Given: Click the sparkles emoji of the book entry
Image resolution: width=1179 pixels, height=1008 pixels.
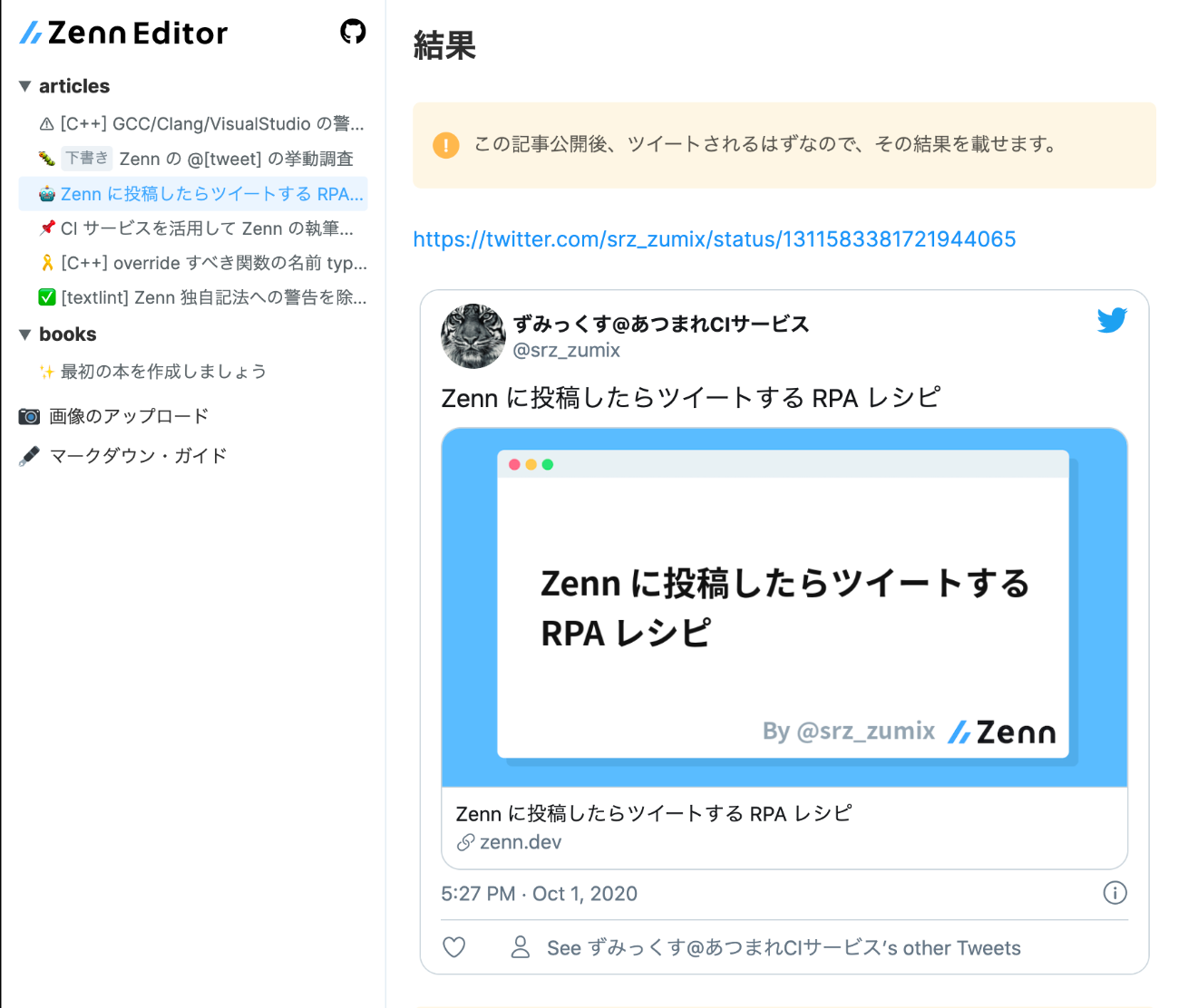Looking at the screenshot, I should point(47,372).
